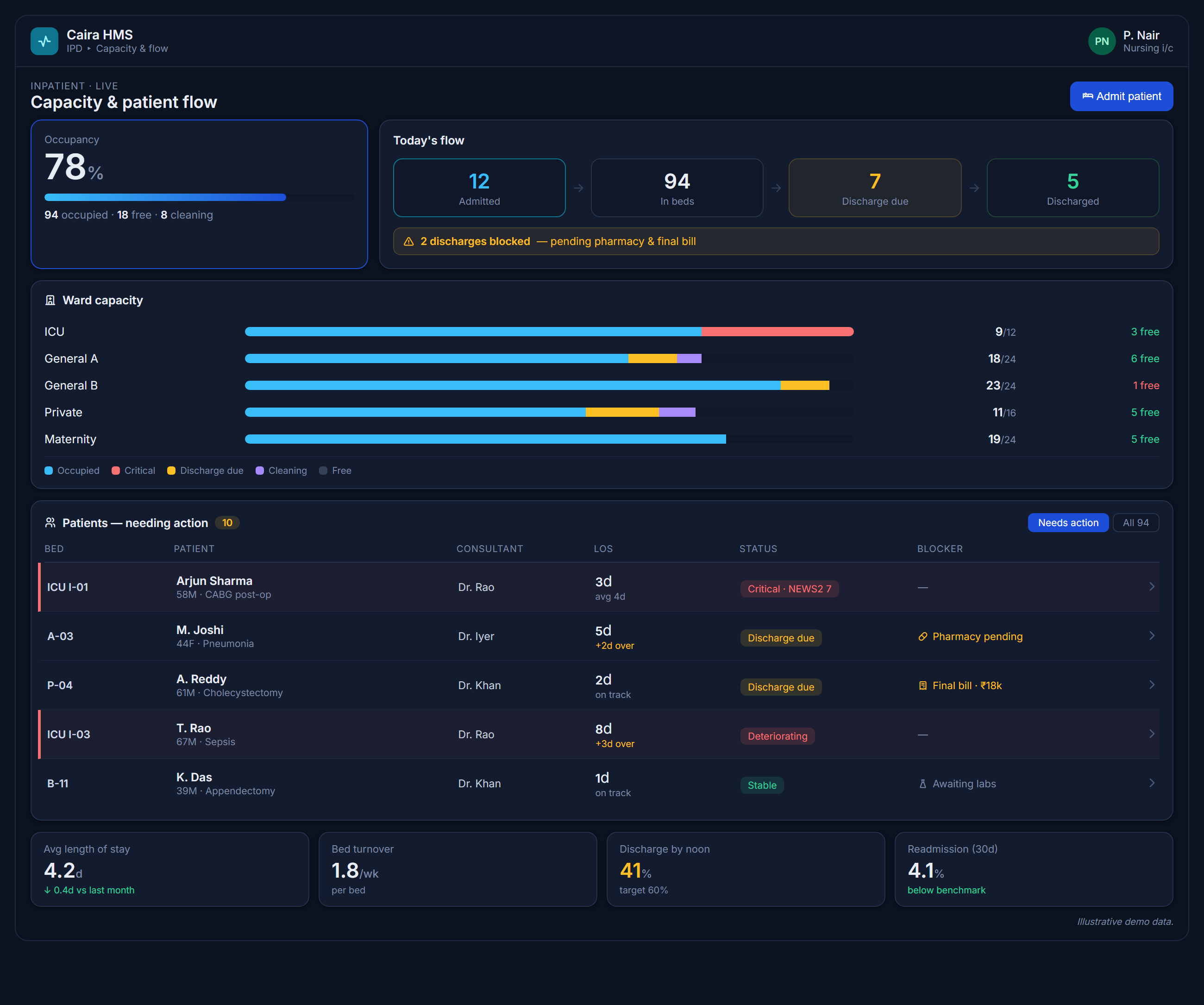
Task: Click the Deteriorating status badge
Action: pyautogui.click(x=777, y=736)
